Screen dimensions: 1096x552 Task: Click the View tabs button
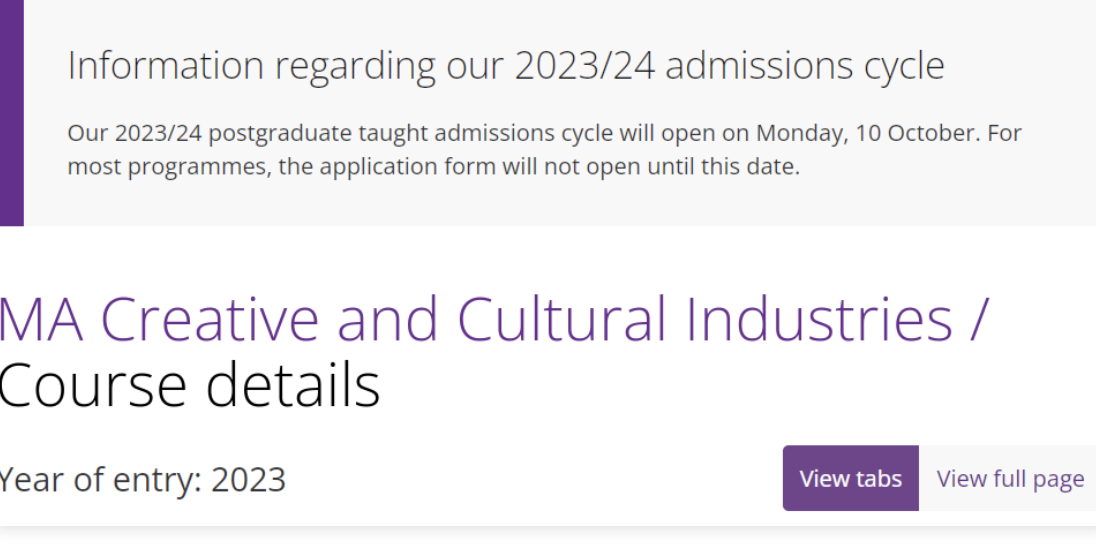pos(850,479)
